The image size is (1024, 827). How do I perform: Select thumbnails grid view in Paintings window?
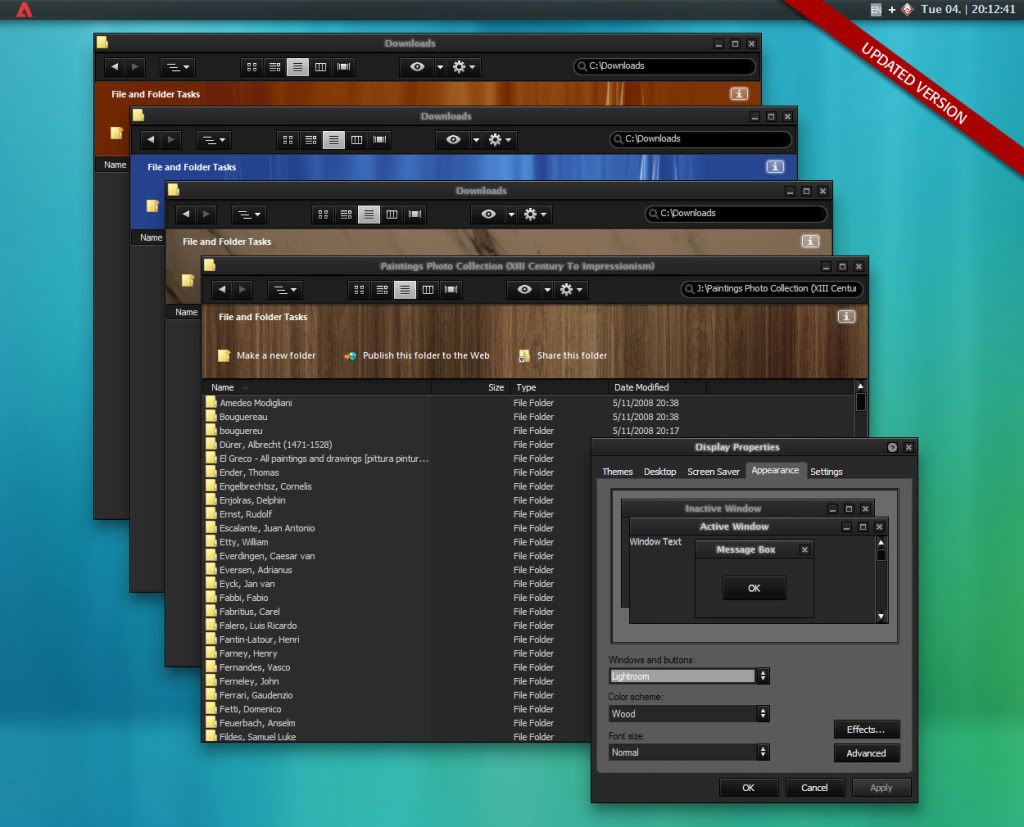pos(358,290)
